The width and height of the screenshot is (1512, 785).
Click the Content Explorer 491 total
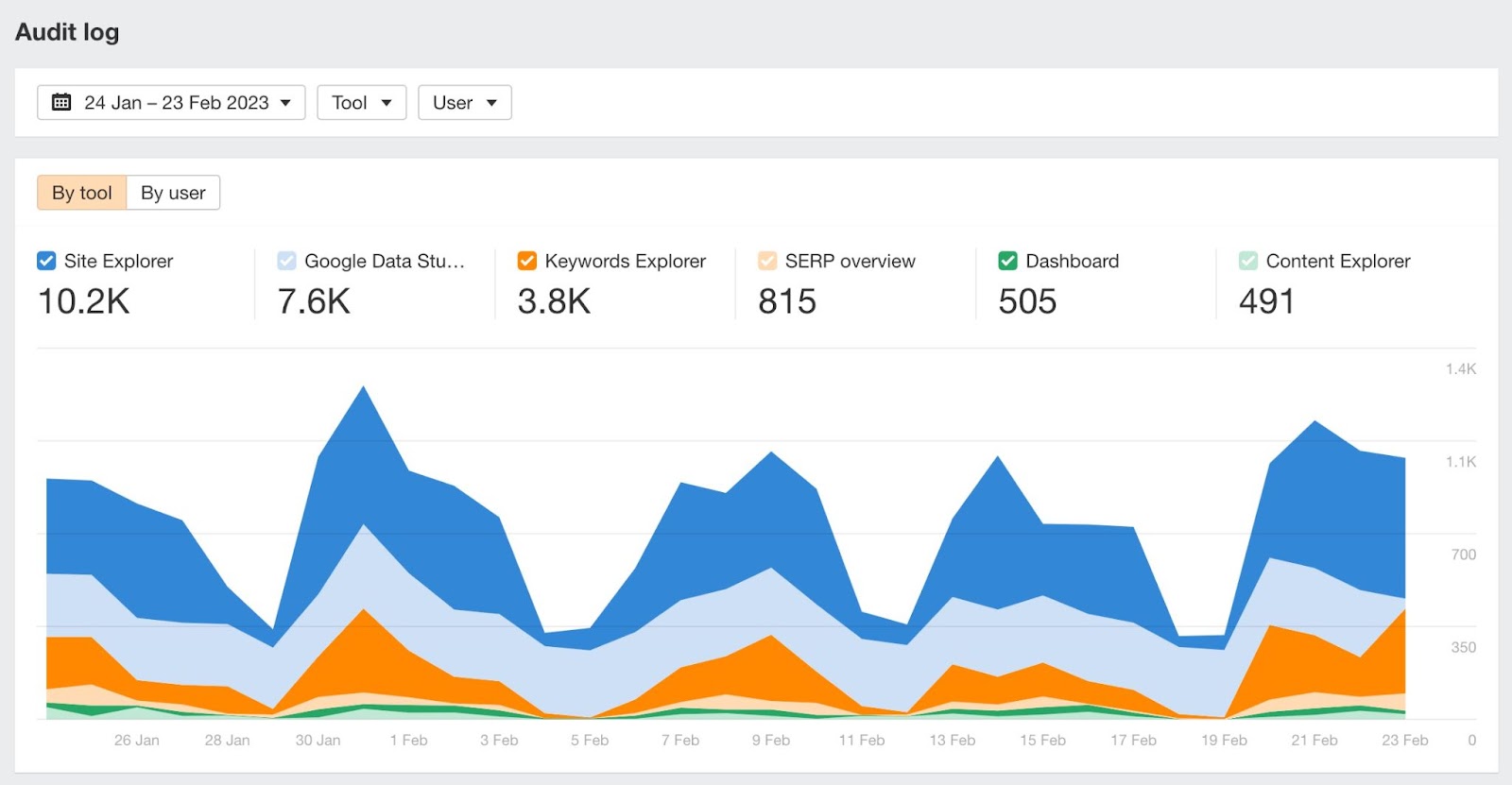[1266, 301]
